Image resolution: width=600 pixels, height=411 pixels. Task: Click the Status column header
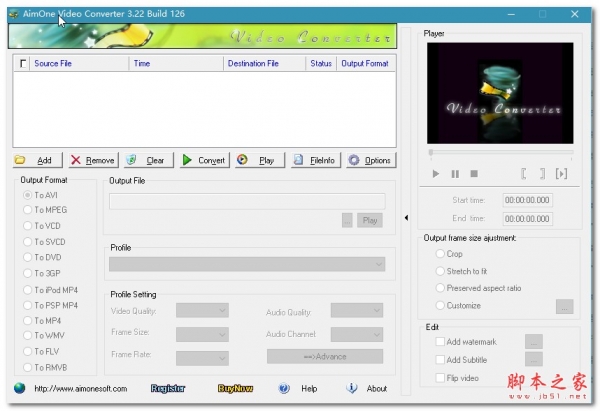click(x=321, y=64)
